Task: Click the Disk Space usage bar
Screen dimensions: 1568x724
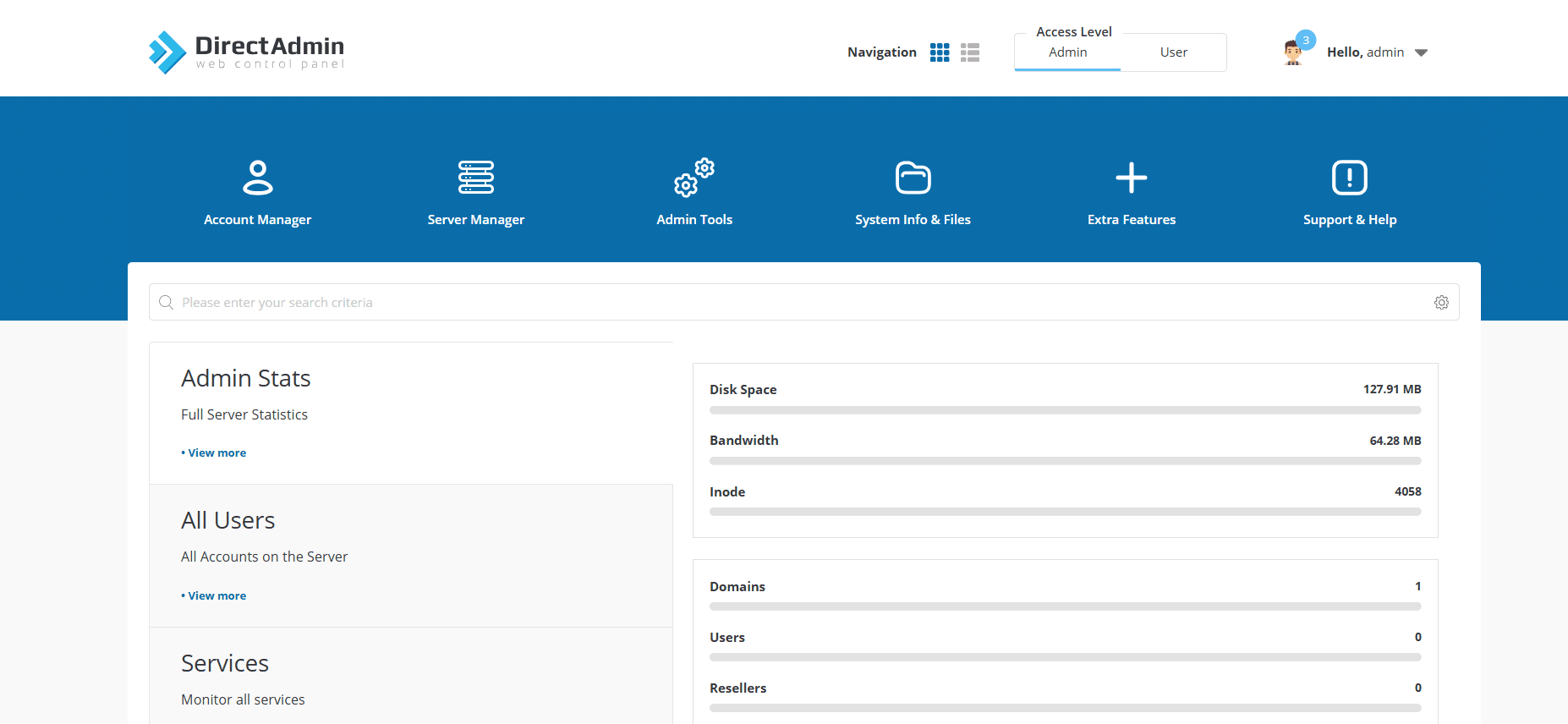Action: pyautogui.click(x=1065, y=410)
